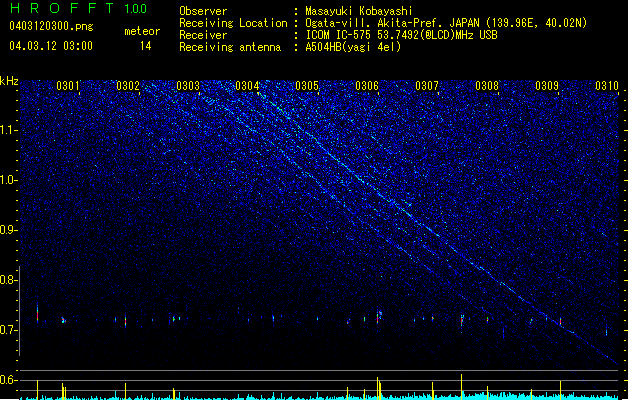Click the date stamp 04.03.12 03:00
The image size is (629, 400).
[51, 46]
